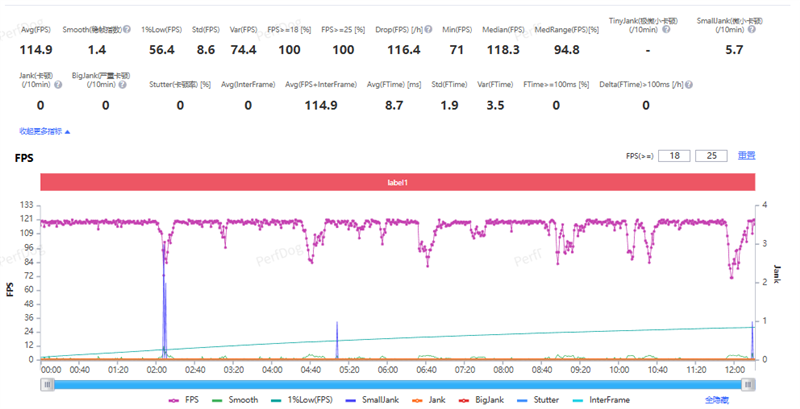
Task: Click 重置 reset link
Action: tap(746, 156)
